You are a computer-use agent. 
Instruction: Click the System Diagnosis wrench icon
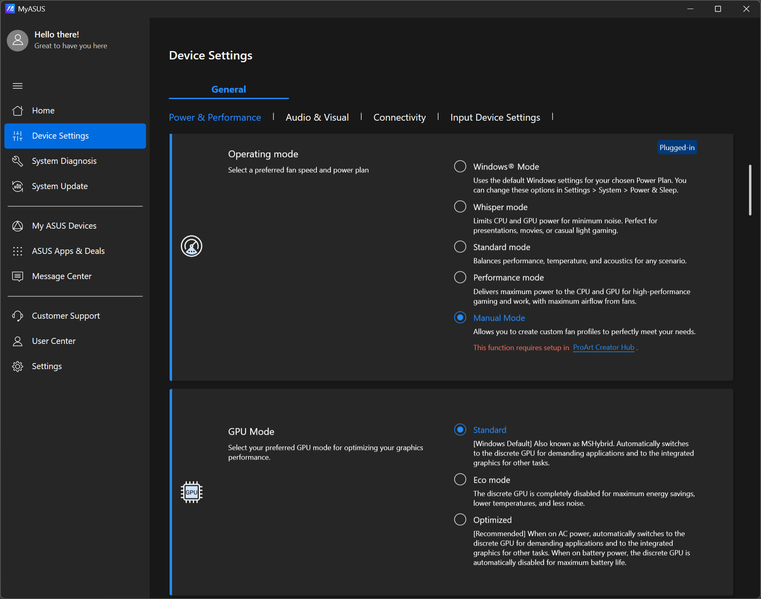[17, 161]
